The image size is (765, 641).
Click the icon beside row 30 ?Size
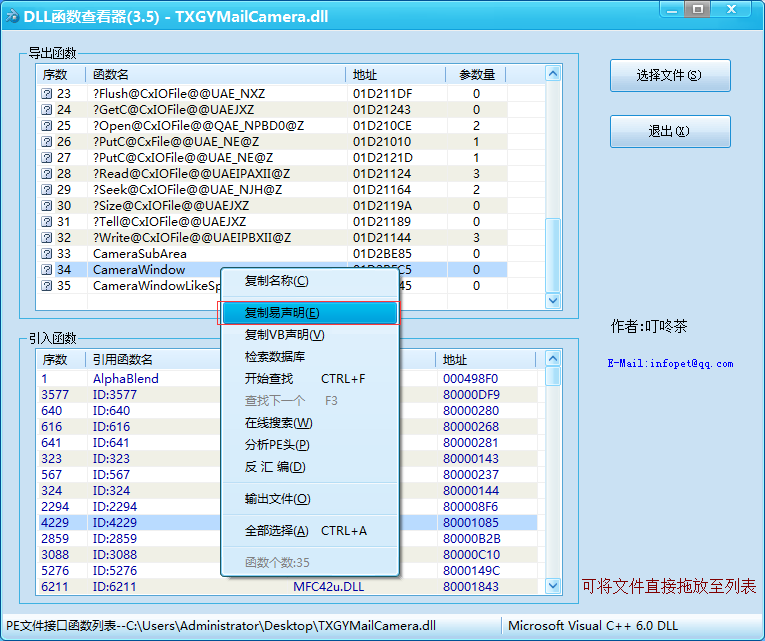tap(46, 206)
